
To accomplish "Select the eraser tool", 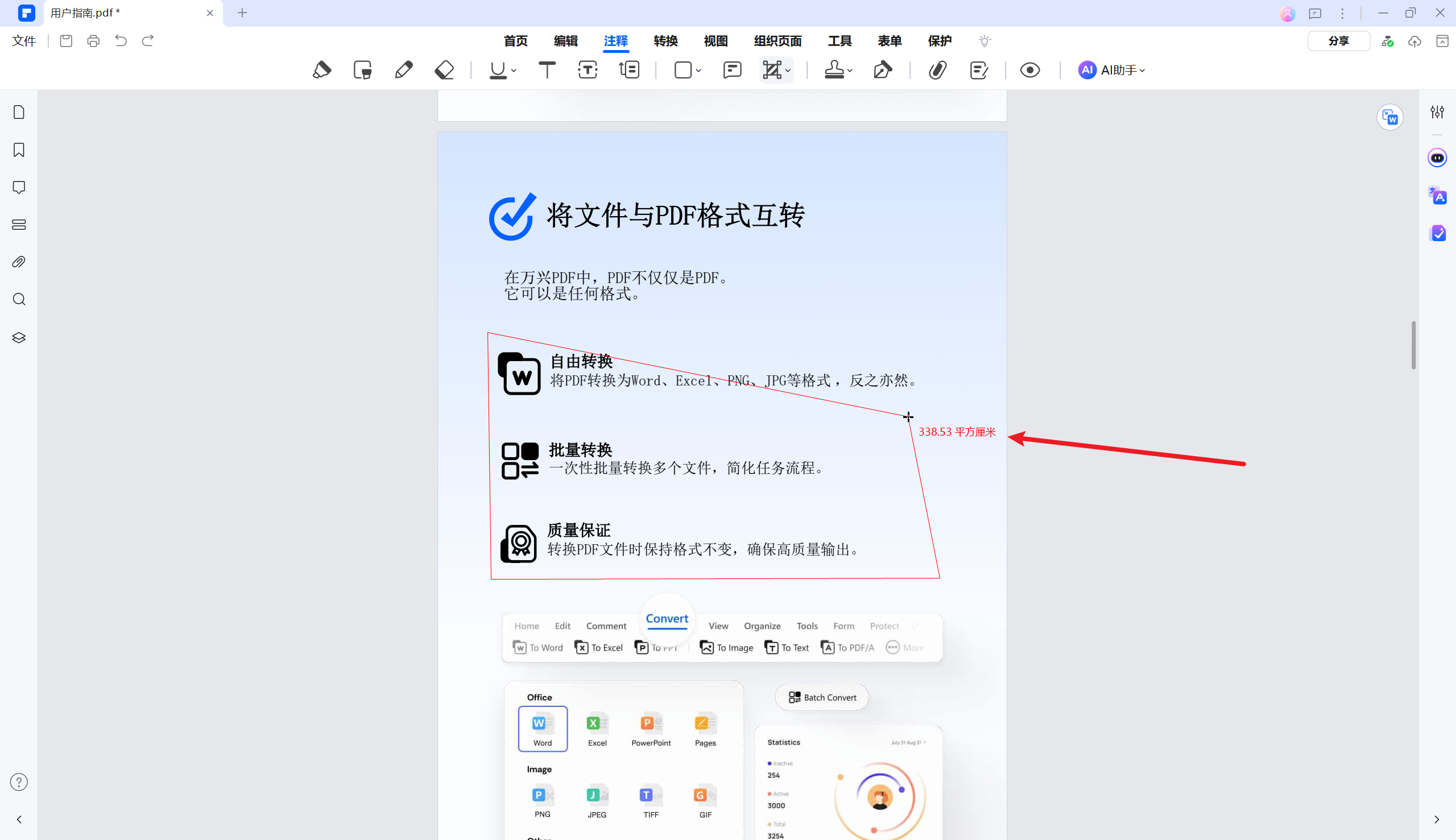I will 443,69.
